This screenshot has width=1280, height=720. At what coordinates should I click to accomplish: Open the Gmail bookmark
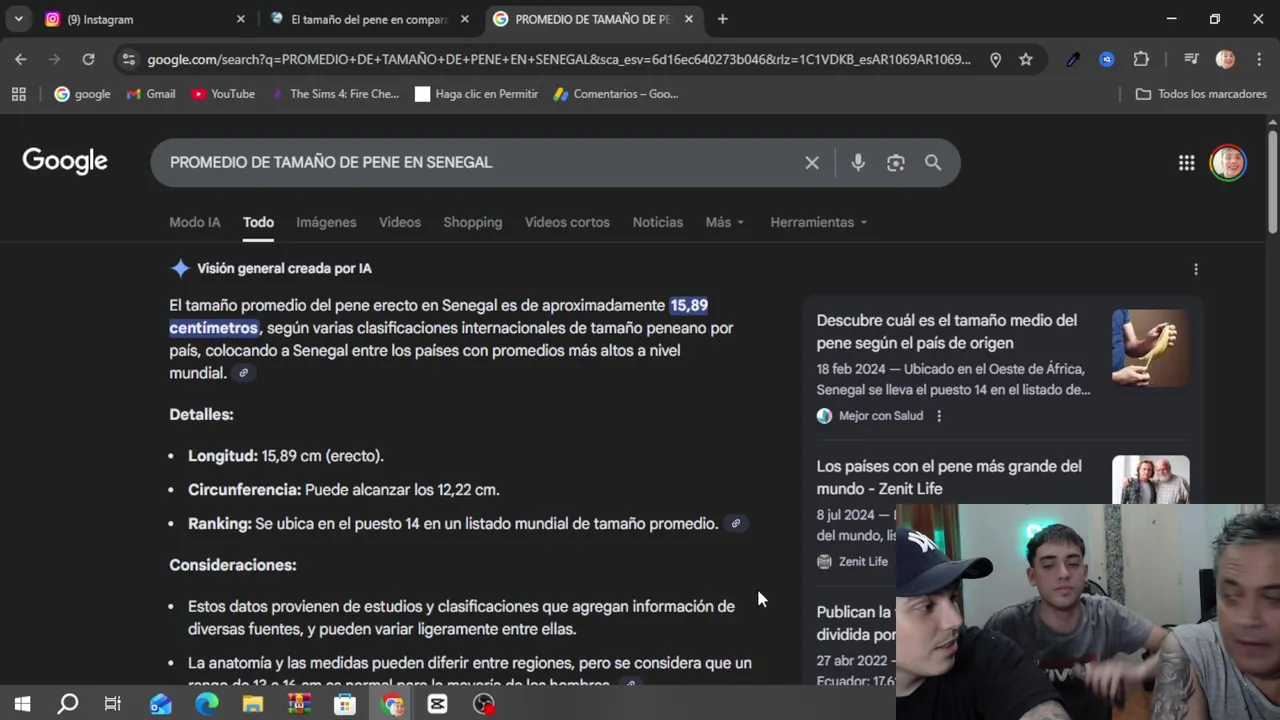[151, 94]
